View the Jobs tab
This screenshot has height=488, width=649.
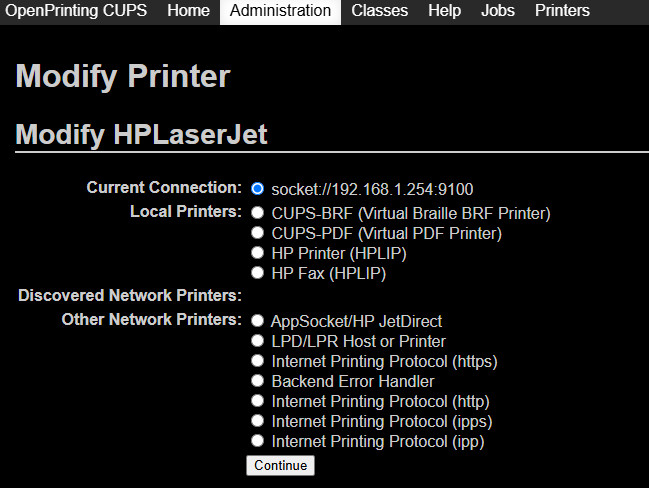498,11
